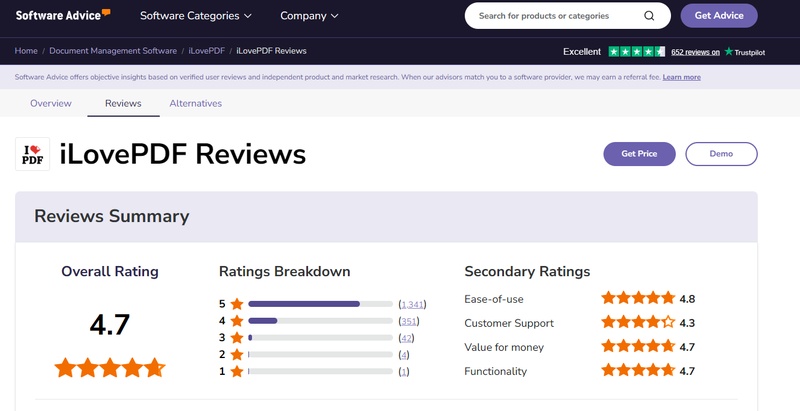The width and height of the screenshot is (800, 411).
Task: Click the Reviews Summary heading
Action: 112,216
